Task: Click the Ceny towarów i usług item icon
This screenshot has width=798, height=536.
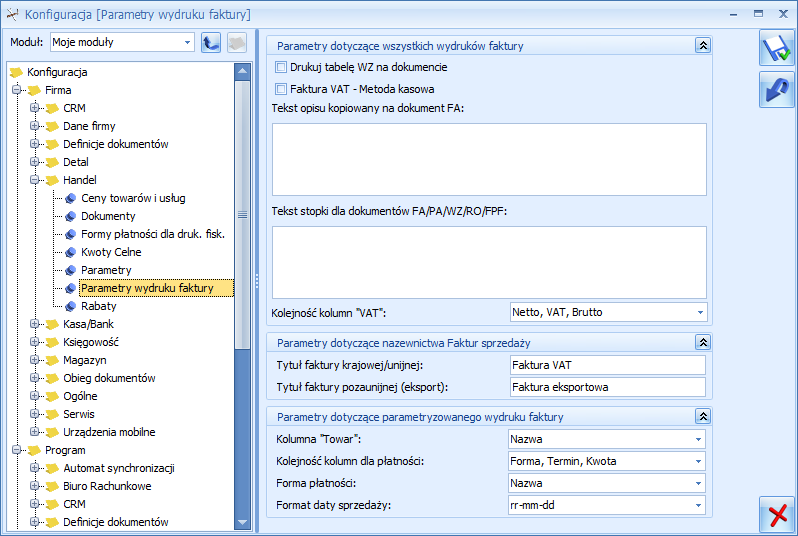Action: [x=71, y=199]
